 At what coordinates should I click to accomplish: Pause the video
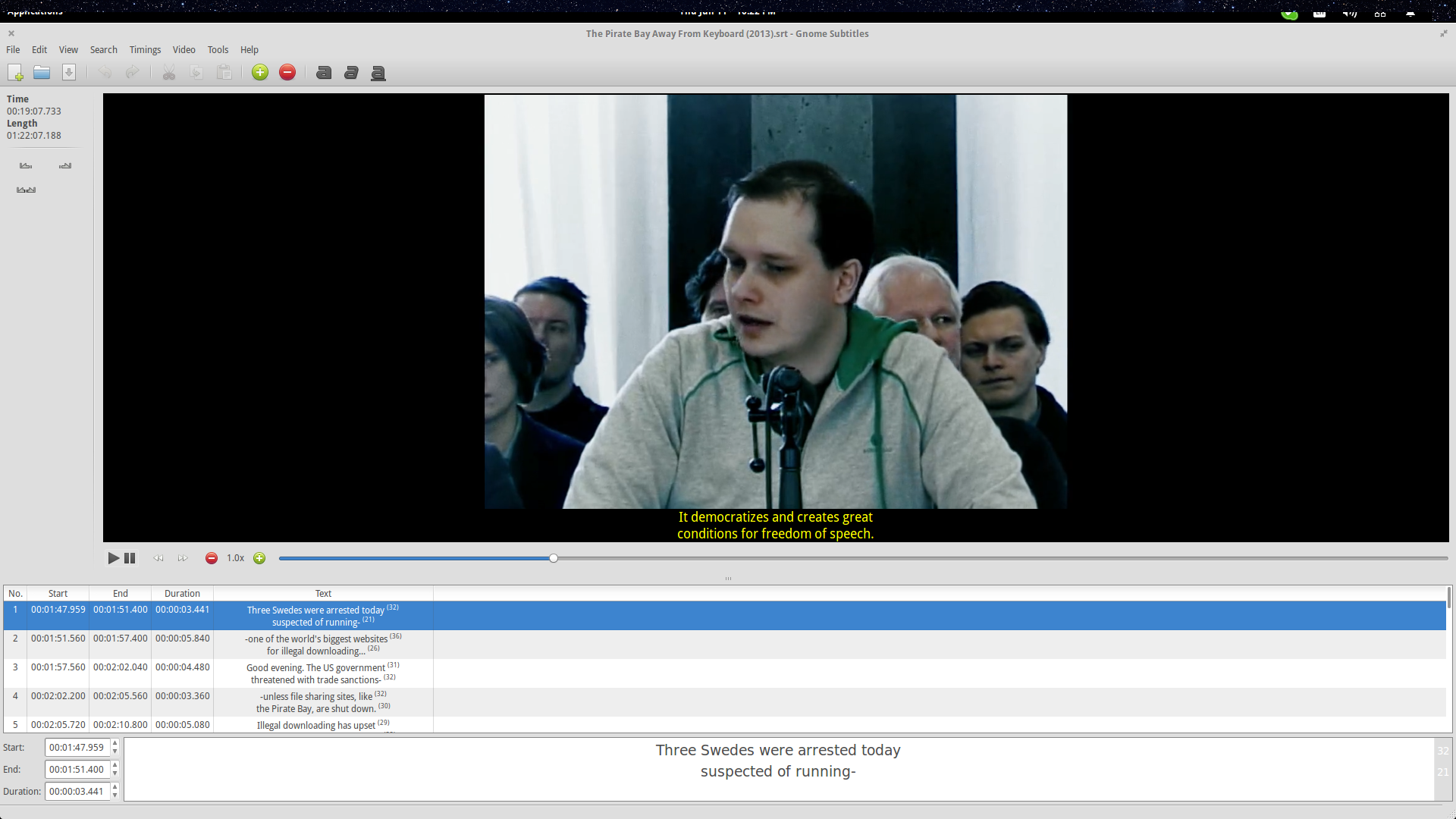coord(130,558)
